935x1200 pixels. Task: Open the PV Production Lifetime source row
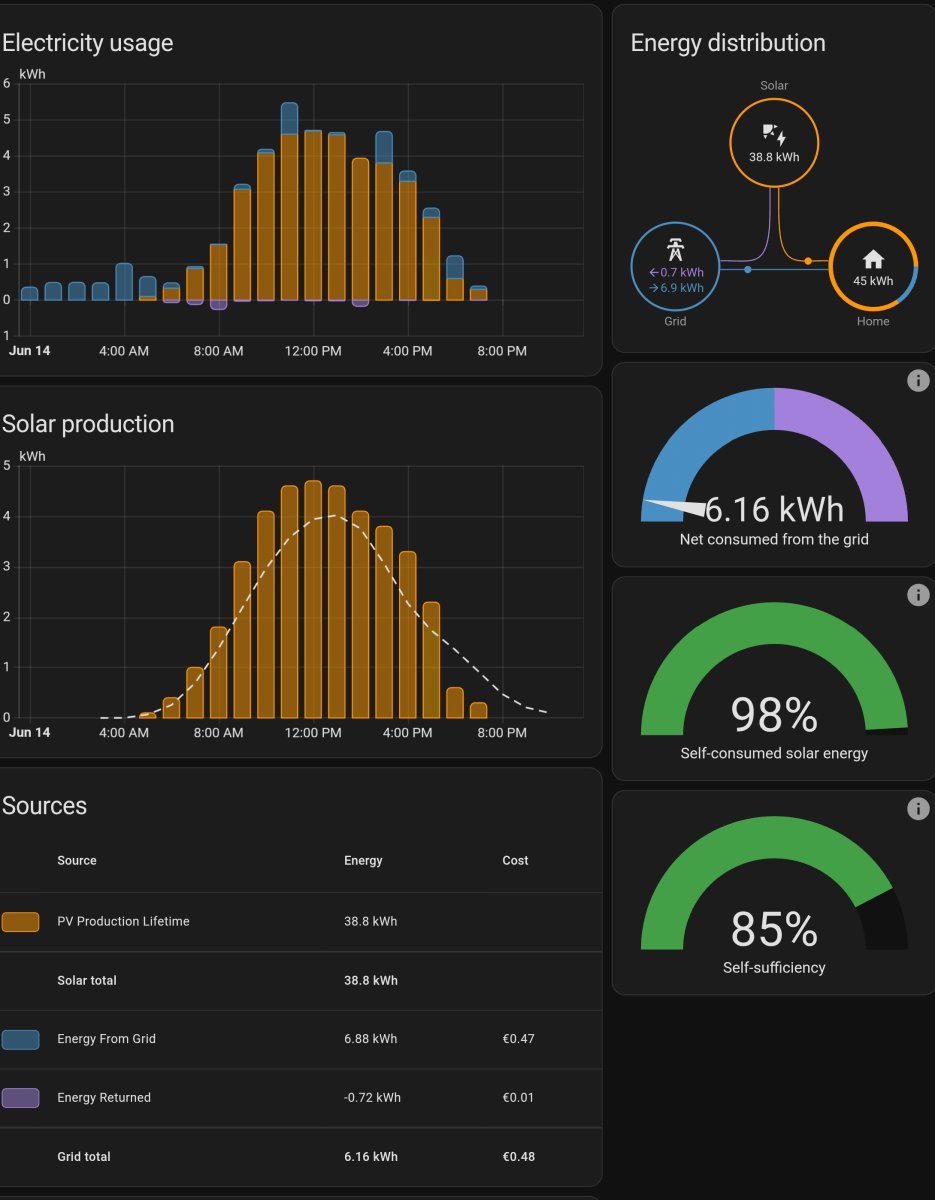(123, 922)
